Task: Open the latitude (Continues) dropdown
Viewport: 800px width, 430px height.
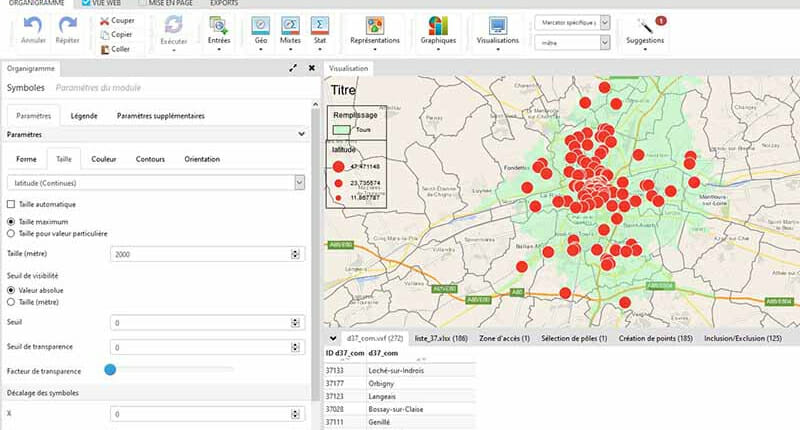Action: click(x=299, y=182)
